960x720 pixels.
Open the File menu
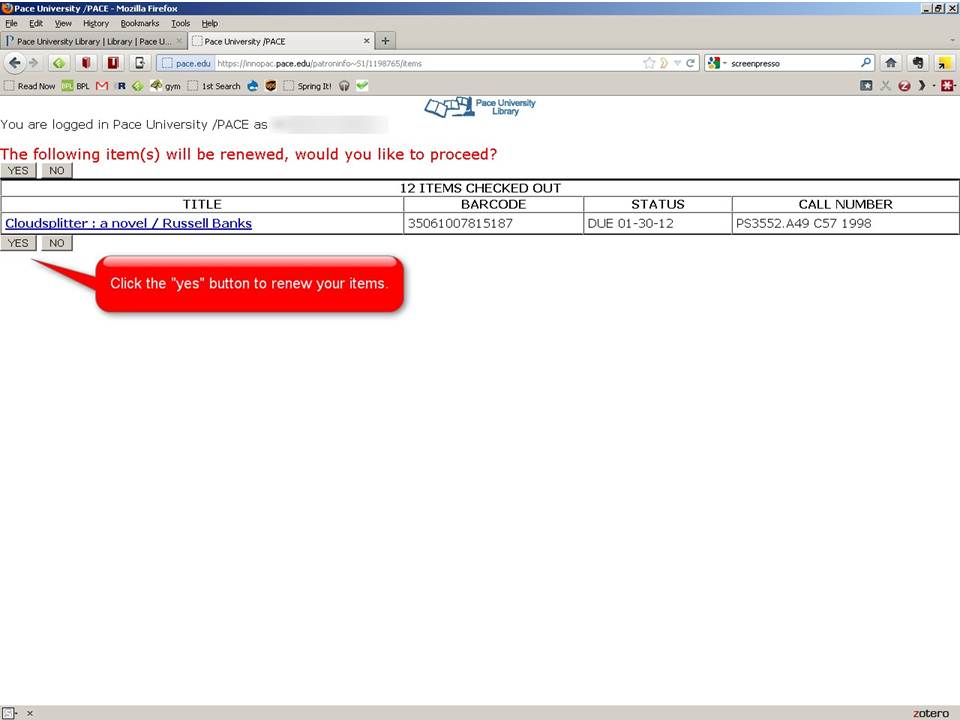coord(11,23)
